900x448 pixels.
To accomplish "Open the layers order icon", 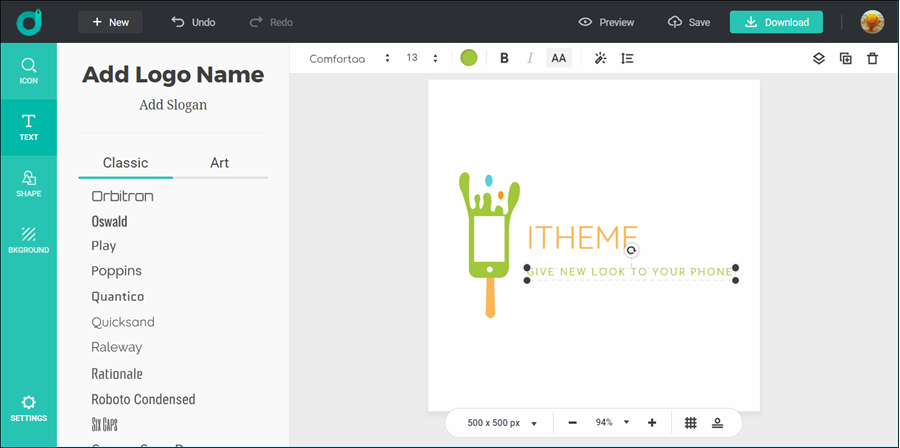I will [818, 58].
